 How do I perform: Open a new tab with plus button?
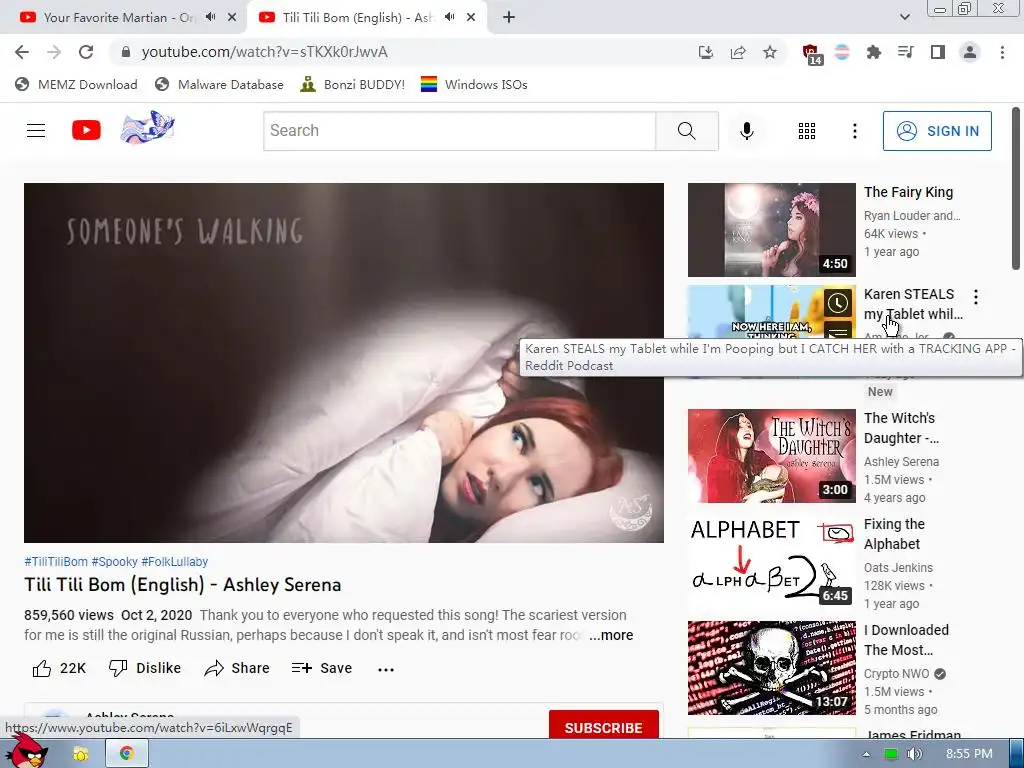[509, 18]
